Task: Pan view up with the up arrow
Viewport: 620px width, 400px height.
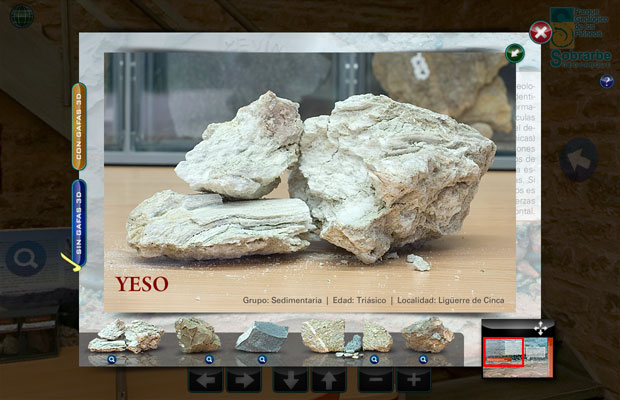Action: pyautogui.click(x=328, y=380)
